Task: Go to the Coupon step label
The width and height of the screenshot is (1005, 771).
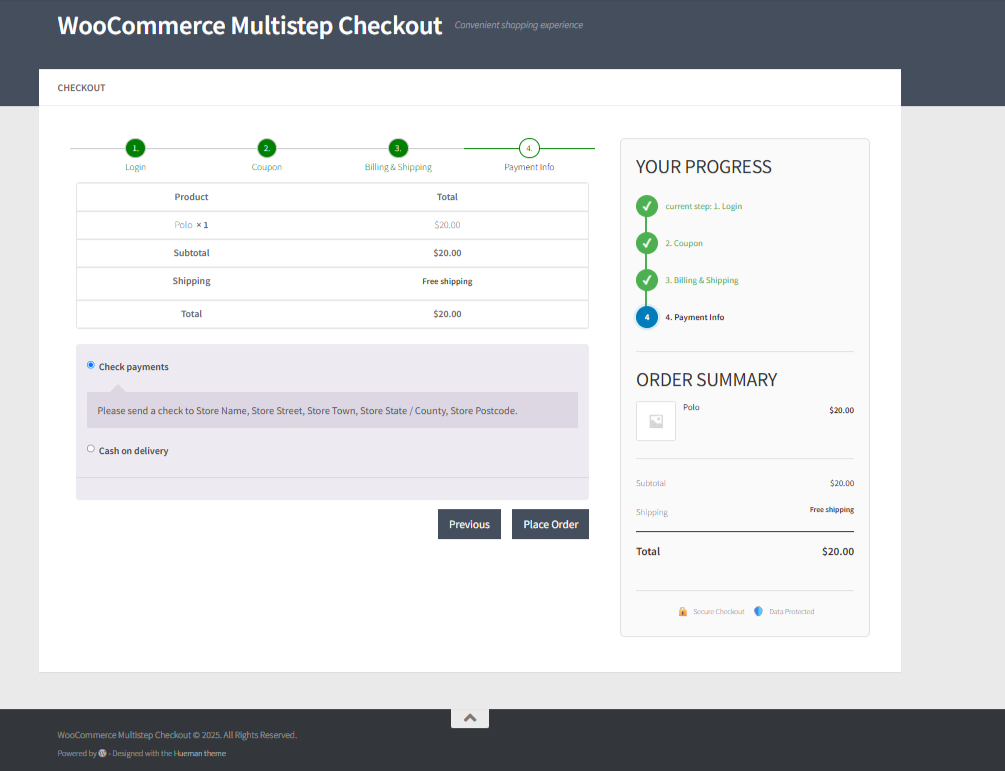Action: pyautogui.click(x=266, y=167)
